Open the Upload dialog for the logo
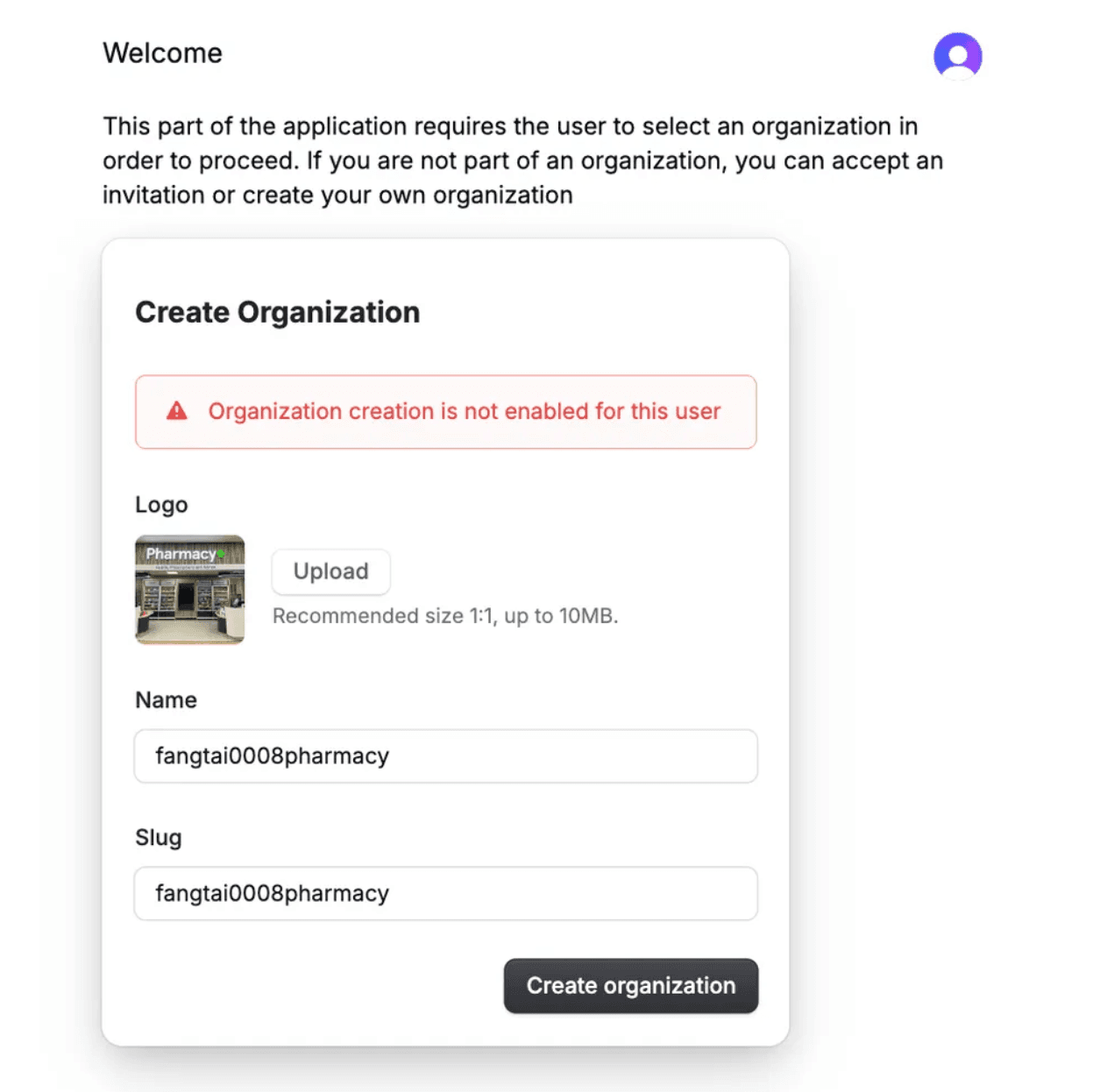This screenshot has width=1100, height=1092. 330,571
